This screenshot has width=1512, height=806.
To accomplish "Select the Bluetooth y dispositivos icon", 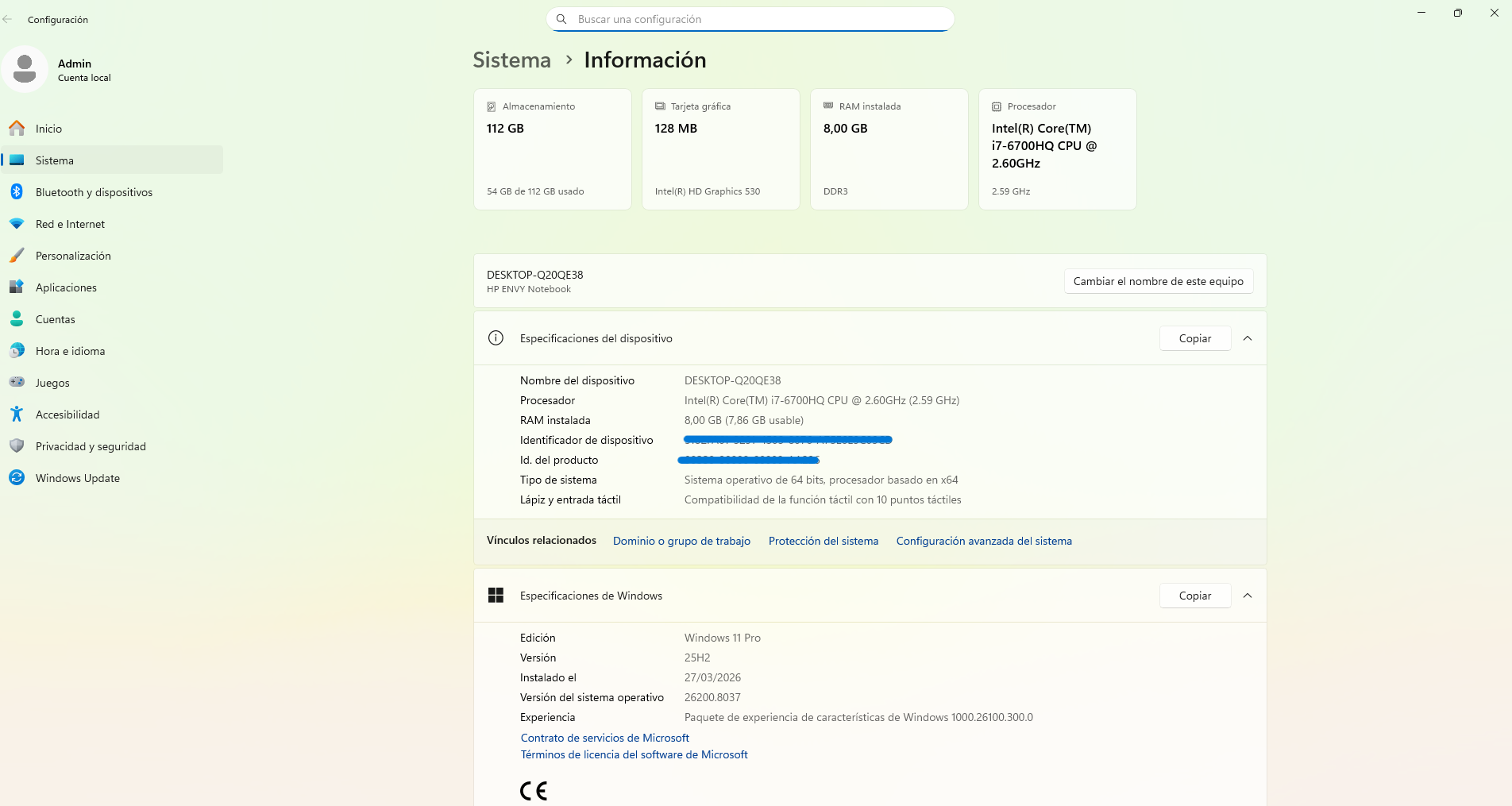I will 17,192.
